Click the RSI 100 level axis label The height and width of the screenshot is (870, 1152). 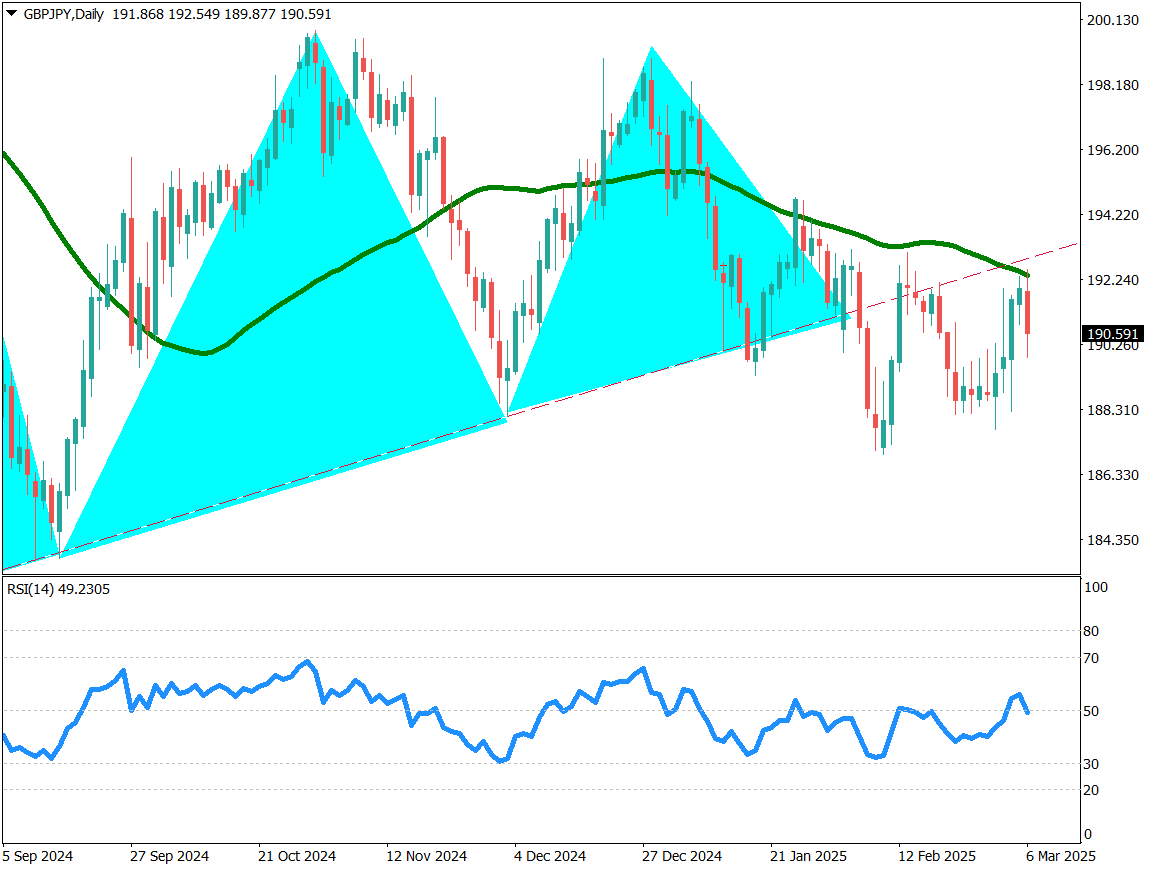coord(1095,588)
